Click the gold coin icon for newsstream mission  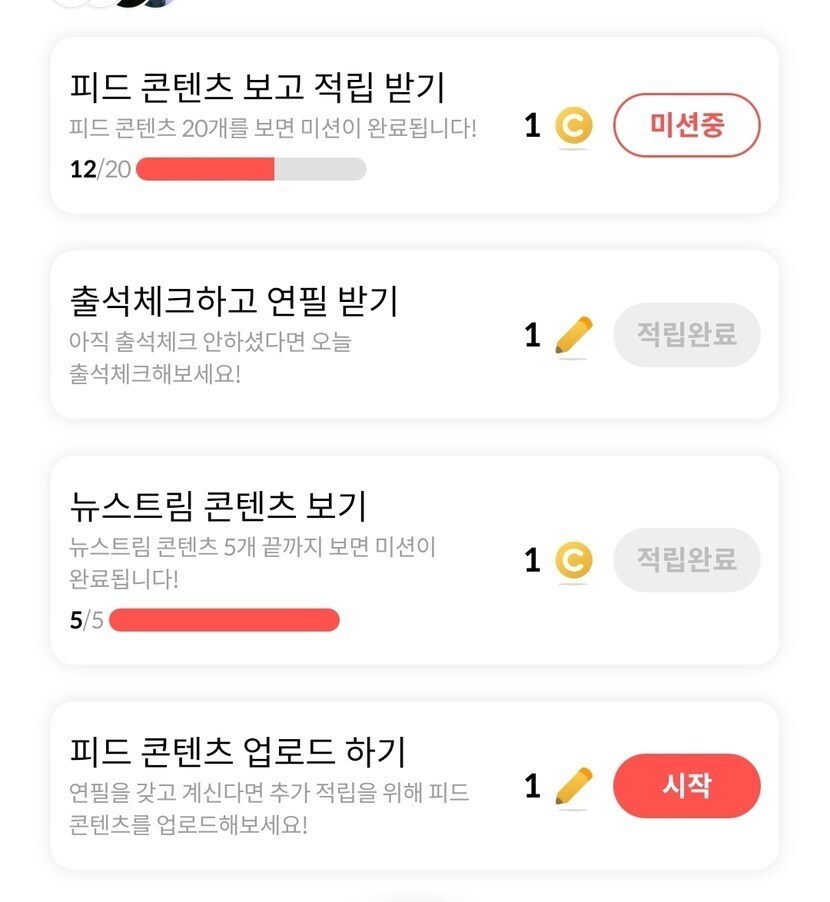(x=573, y=561)
